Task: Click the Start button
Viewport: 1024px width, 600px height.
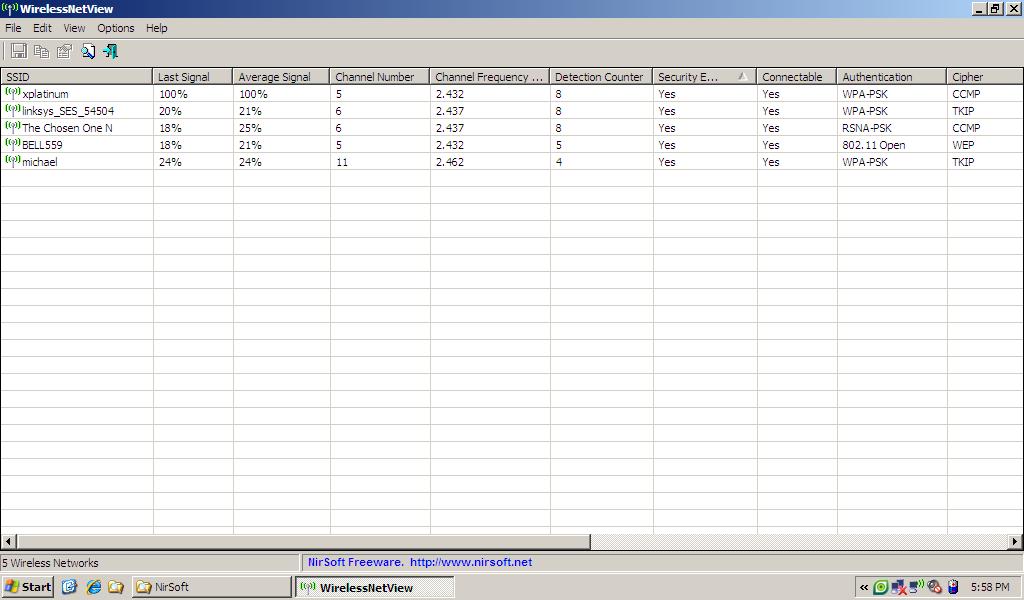Action: click(x=27, y=586)
